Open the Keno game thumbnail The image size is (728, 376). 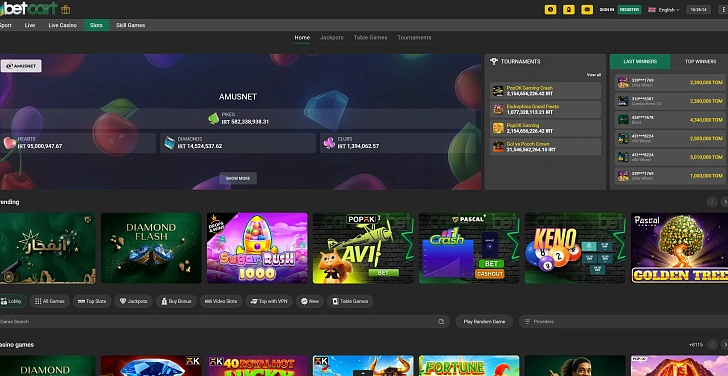tap(575, 248)
